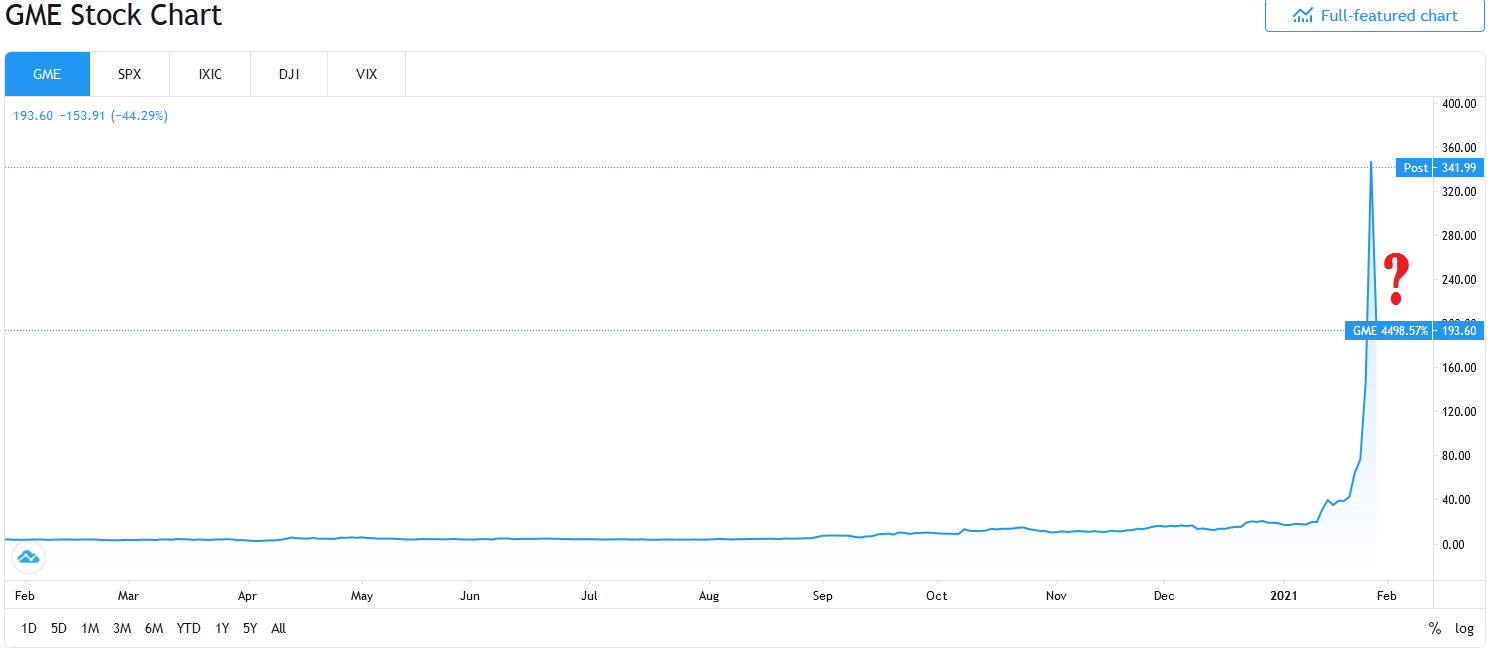Click the Jul label on time axis
1492x648 pixels.
click(589, 596)
